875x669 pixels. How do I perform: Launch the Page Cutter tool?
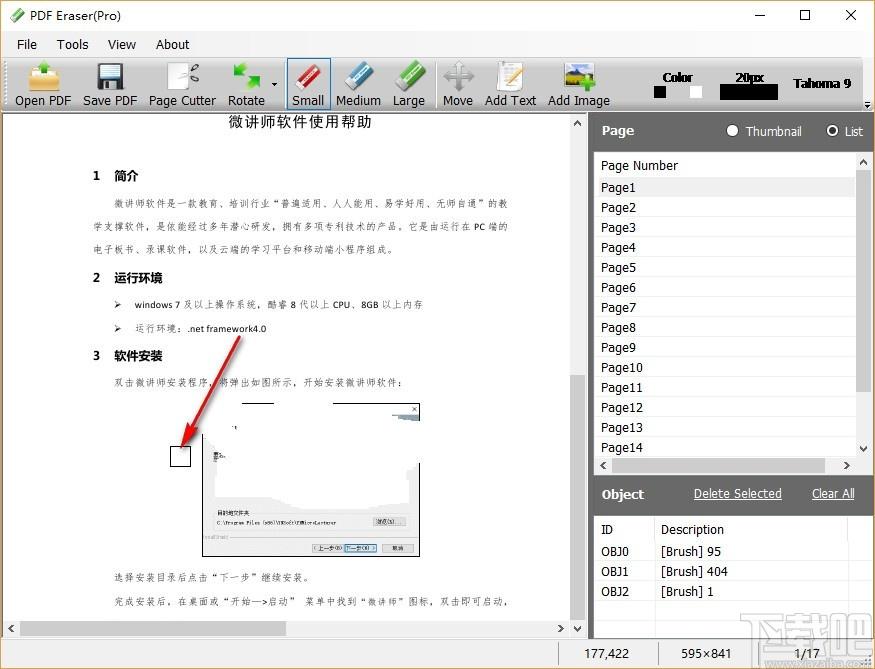tap(182, 84)
